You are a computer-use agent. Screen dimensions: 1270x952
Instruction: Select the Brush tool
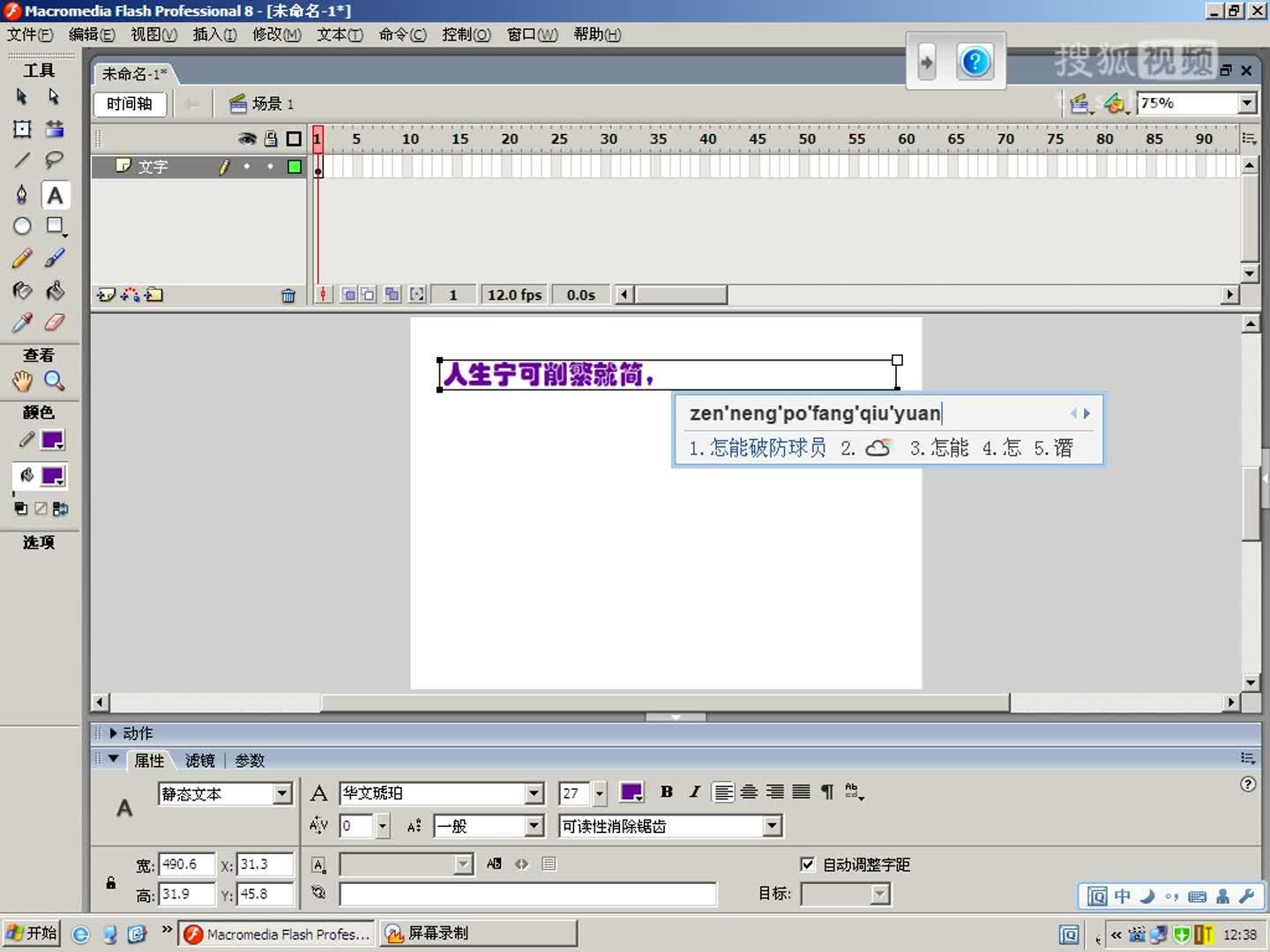55,257
